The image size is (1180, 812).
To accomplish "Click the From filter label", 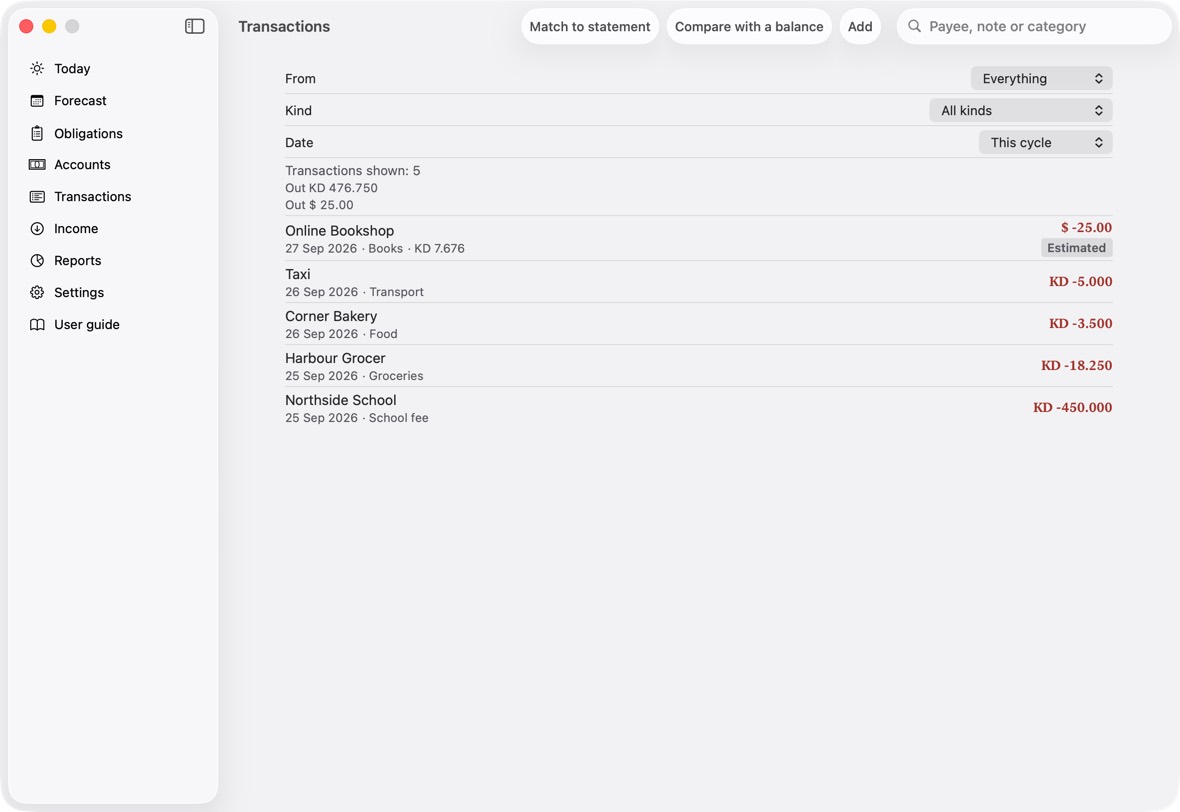I will pyautogui.click(x=300, y=79).
